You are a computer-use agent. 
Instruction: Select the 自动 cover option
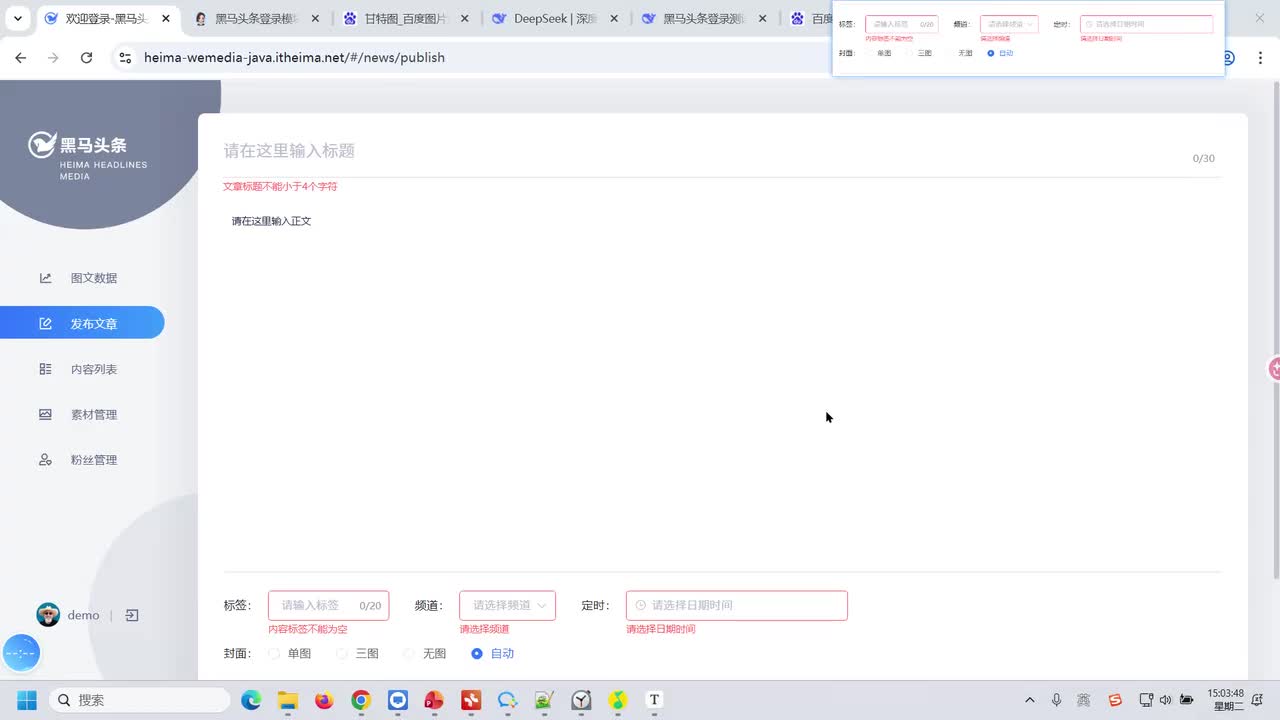click(492, 653)
